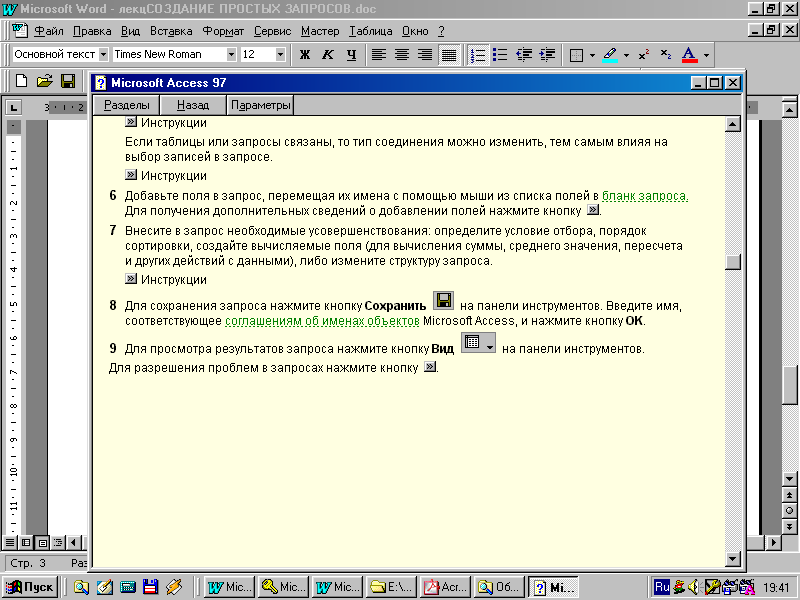Apply subscript formatting
Image resolution: width=800 pixels, height=600 pixels.
pos(666,55)
